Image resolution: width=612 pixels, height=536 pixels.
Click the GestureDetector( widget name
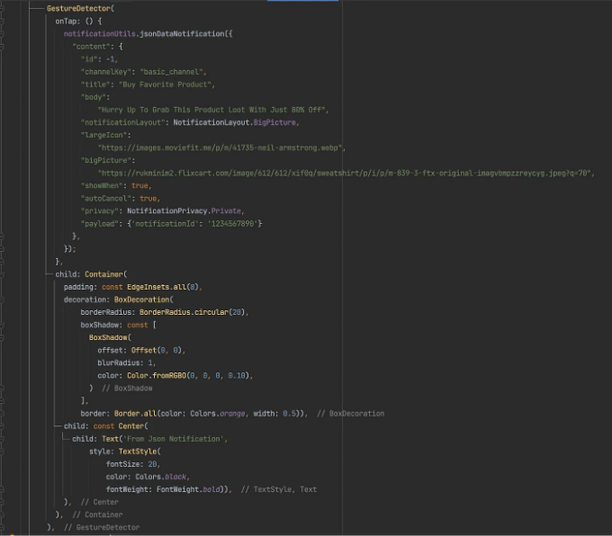[80, 8]
